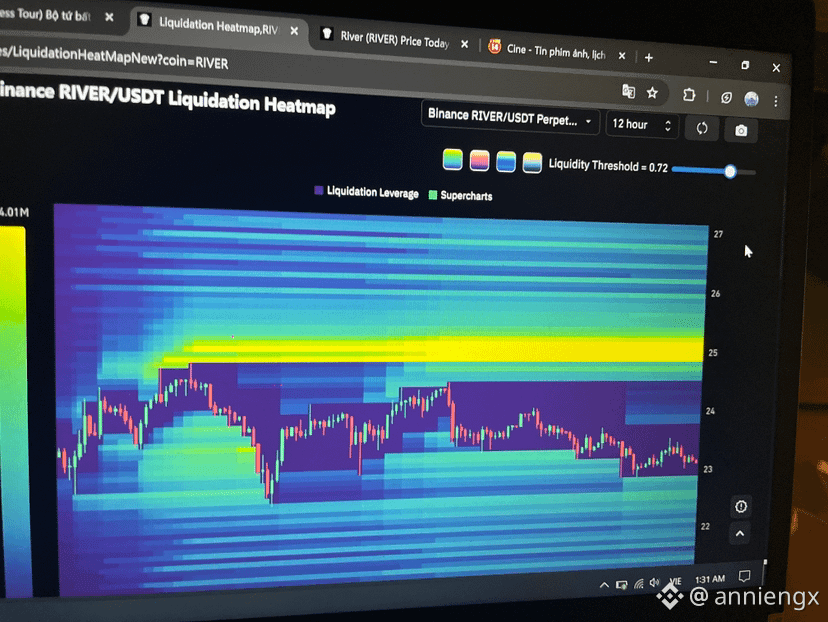Select the blue heatmap color scheme
This screenshot has height=622, width=828.
tap(506, 162)
